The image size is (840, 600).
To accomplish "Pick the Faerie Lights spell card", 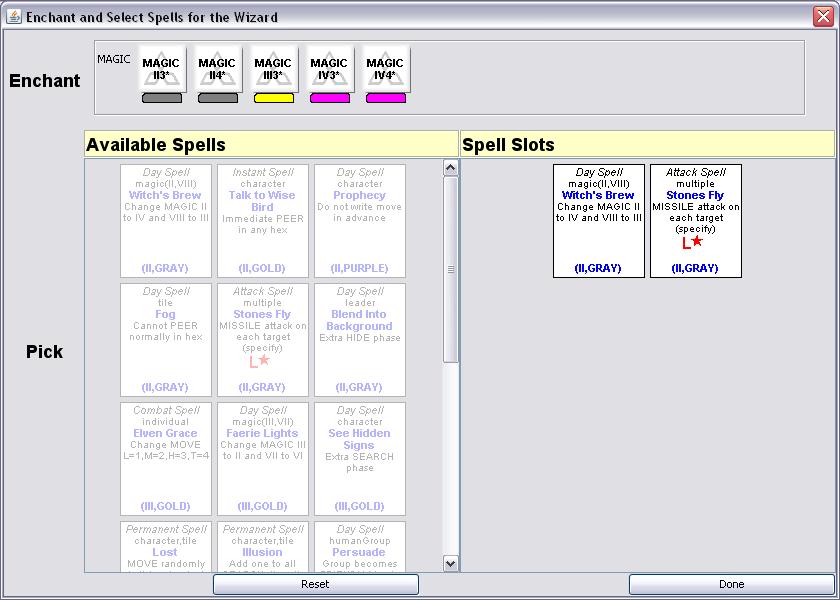I will point(262,459).
